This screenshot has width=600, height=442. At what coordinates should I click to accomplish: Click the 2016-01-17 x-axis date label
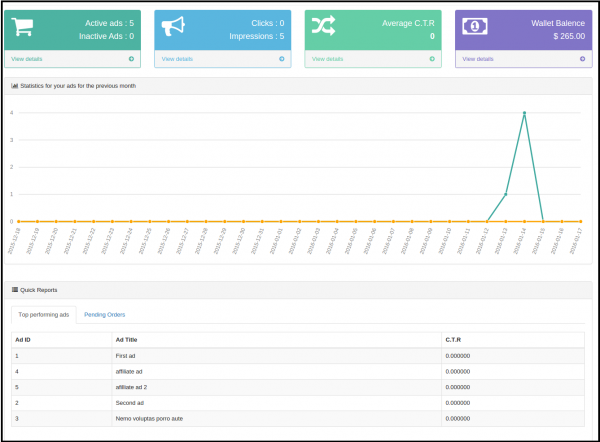576,241
